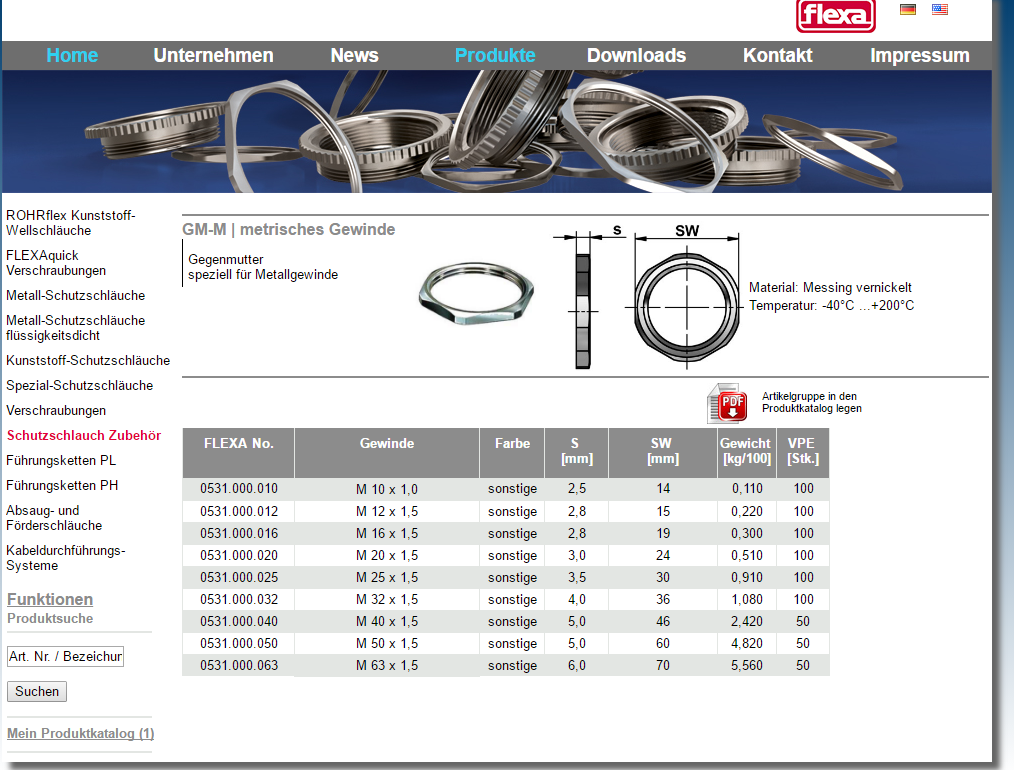Click the FLEXA No. column header
1014x770 pixels.
tap(239, 453)
